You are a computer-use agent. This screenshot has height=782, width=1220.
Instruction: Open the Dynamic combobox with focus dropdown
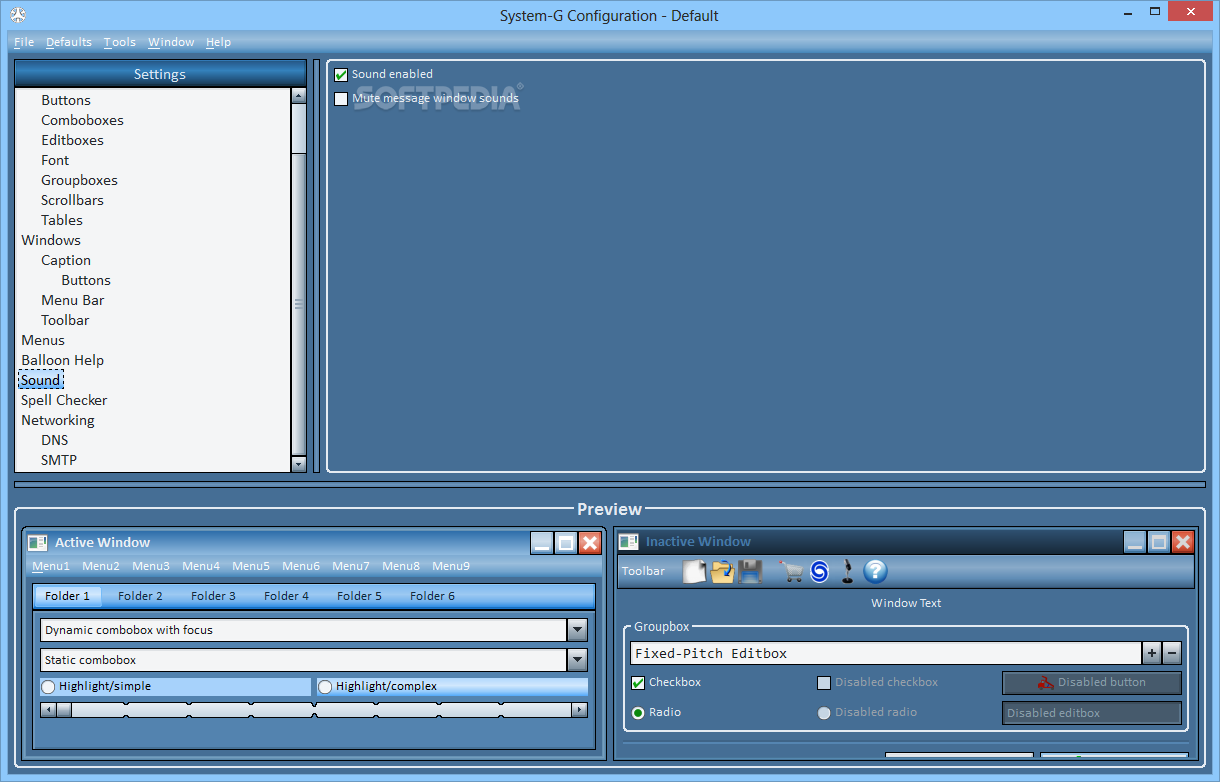577,630
